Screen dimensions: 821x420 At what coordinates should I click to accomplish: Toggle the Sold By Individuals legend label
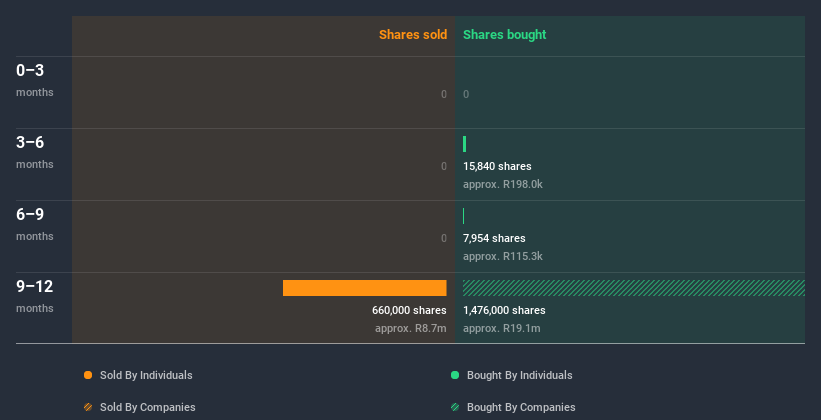tap(146, 375)
